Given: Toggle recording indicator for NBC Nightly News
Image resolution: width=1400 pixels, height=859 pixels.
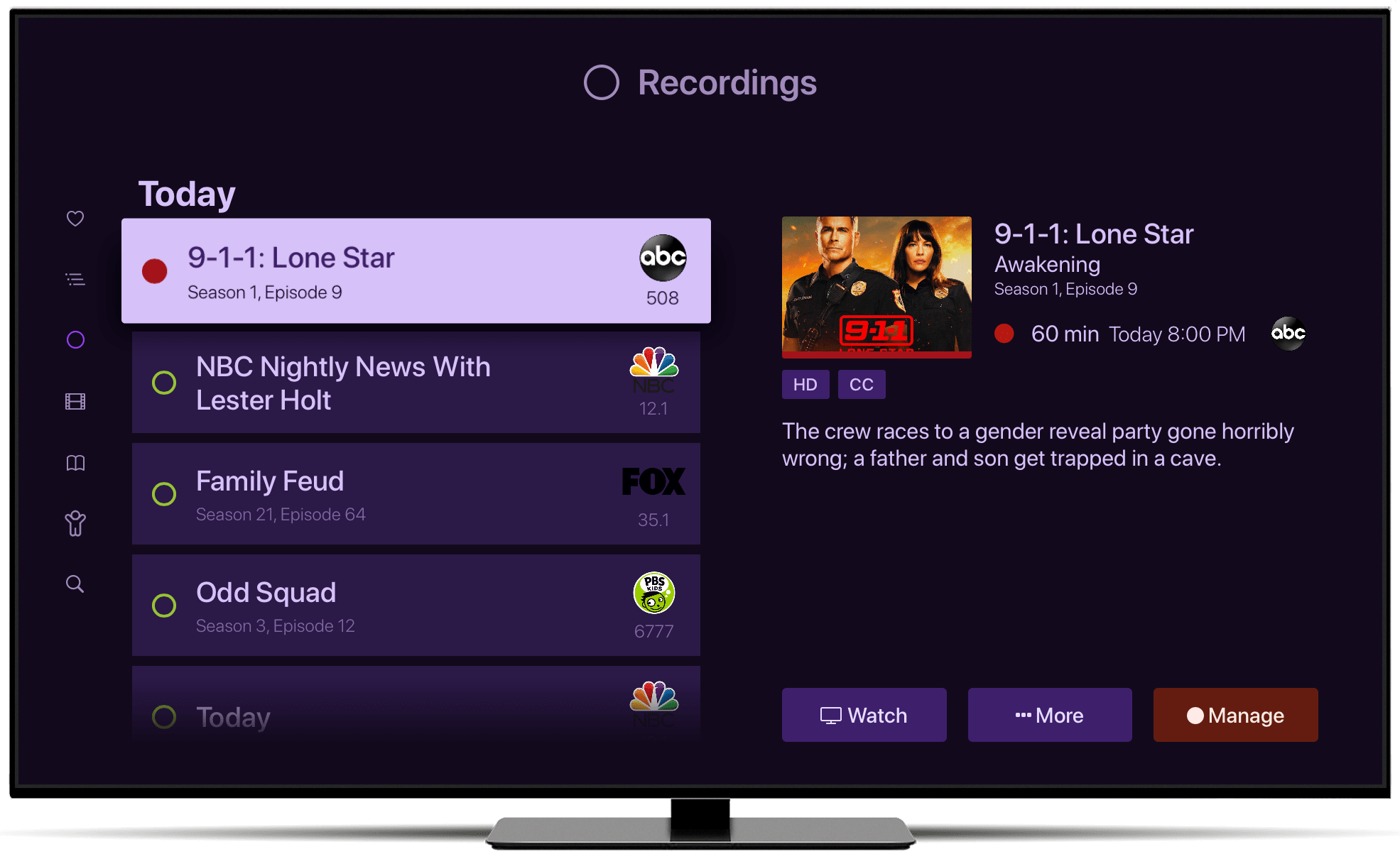Looking at the screenshot, I should tap(161, 384).
